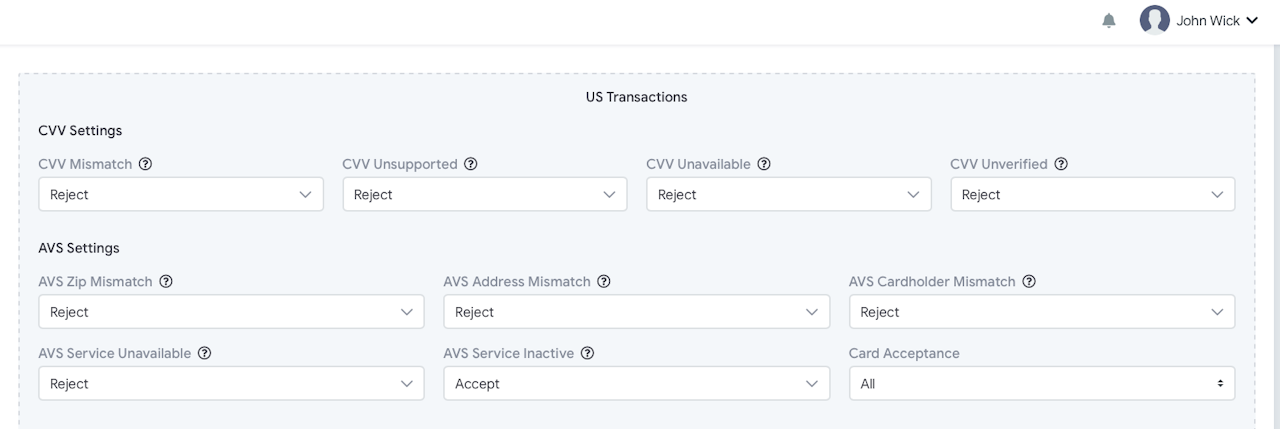Open the AVS Address Mismatch dropdown
This screenshot has height=429, width=1280.
(x=636, y=312)
